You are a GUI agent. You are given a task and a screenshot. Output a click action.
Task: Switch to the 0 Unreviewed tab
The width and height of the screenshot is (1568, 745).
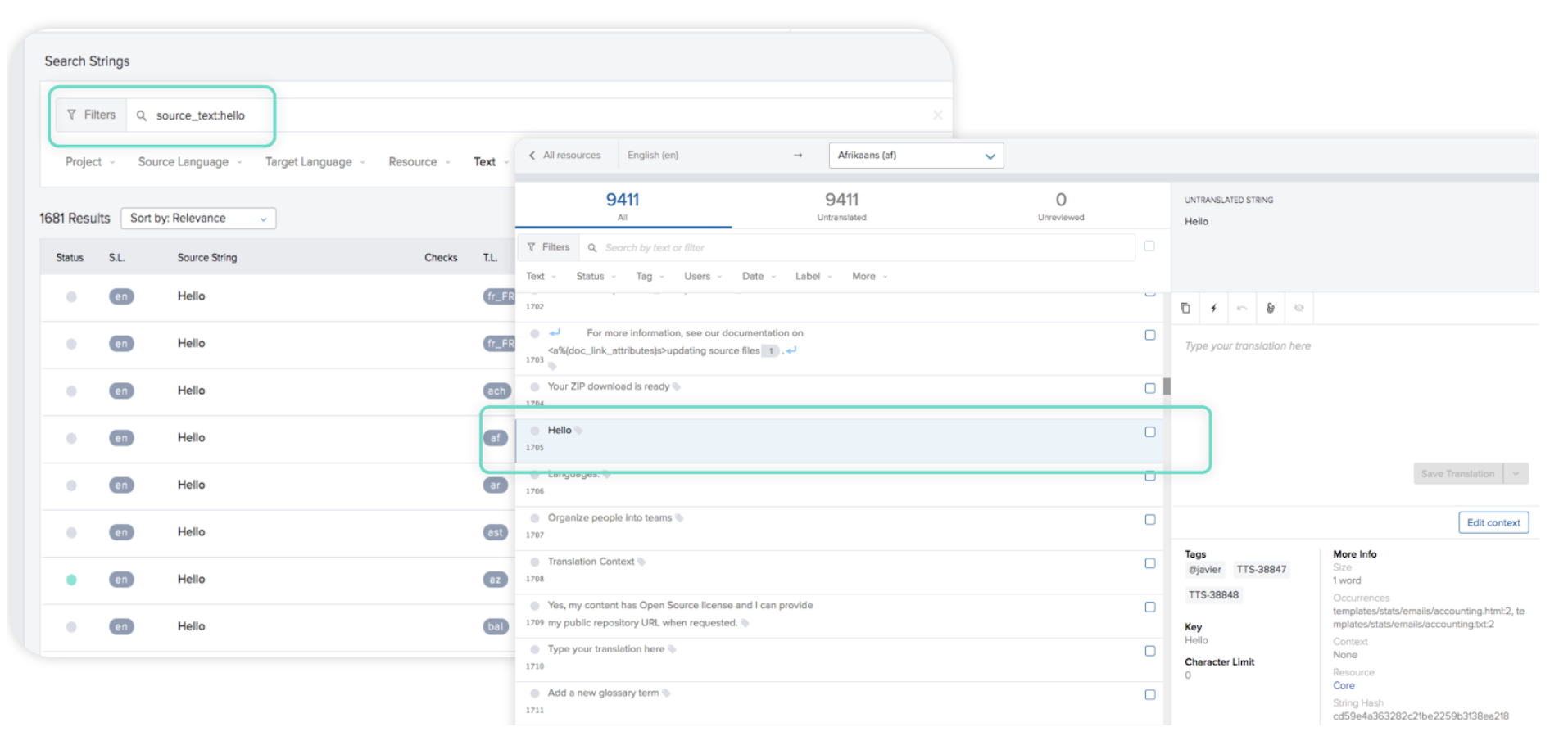pyautogui.click(x=1061, y=206)
